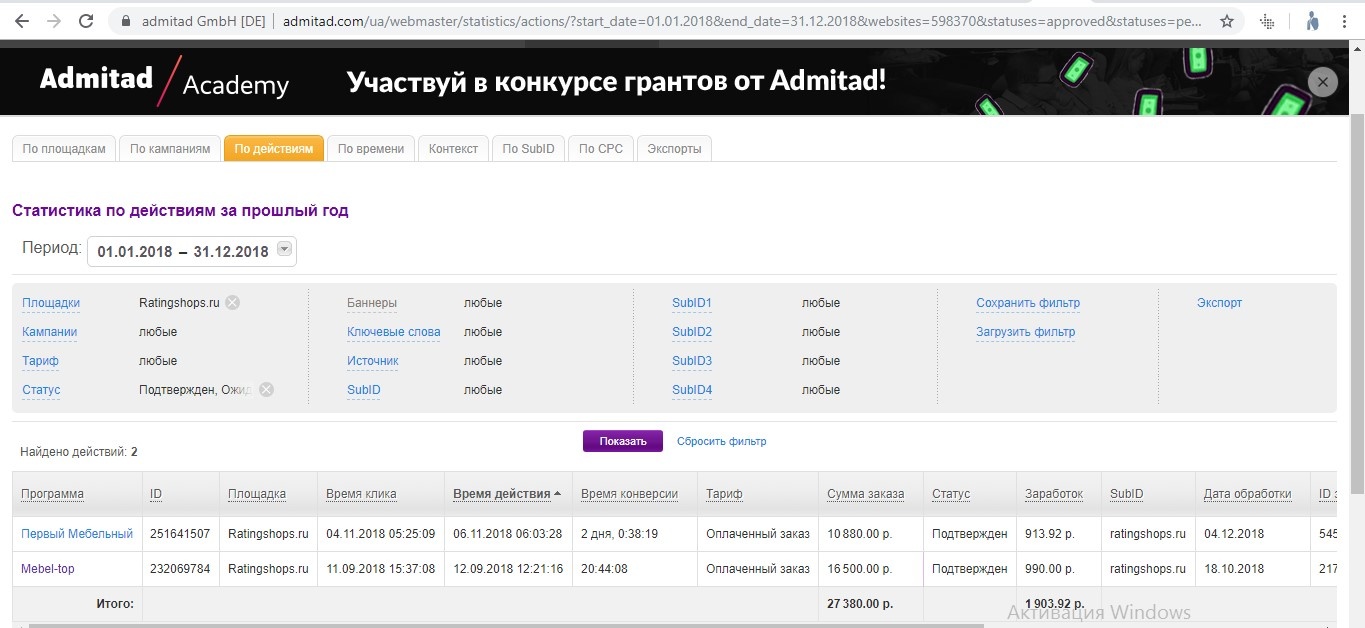Image resolution: width=1365 pixels, height=628 pixels.
Task: Click the Экспорт link
Action: tap(1220, 303)
